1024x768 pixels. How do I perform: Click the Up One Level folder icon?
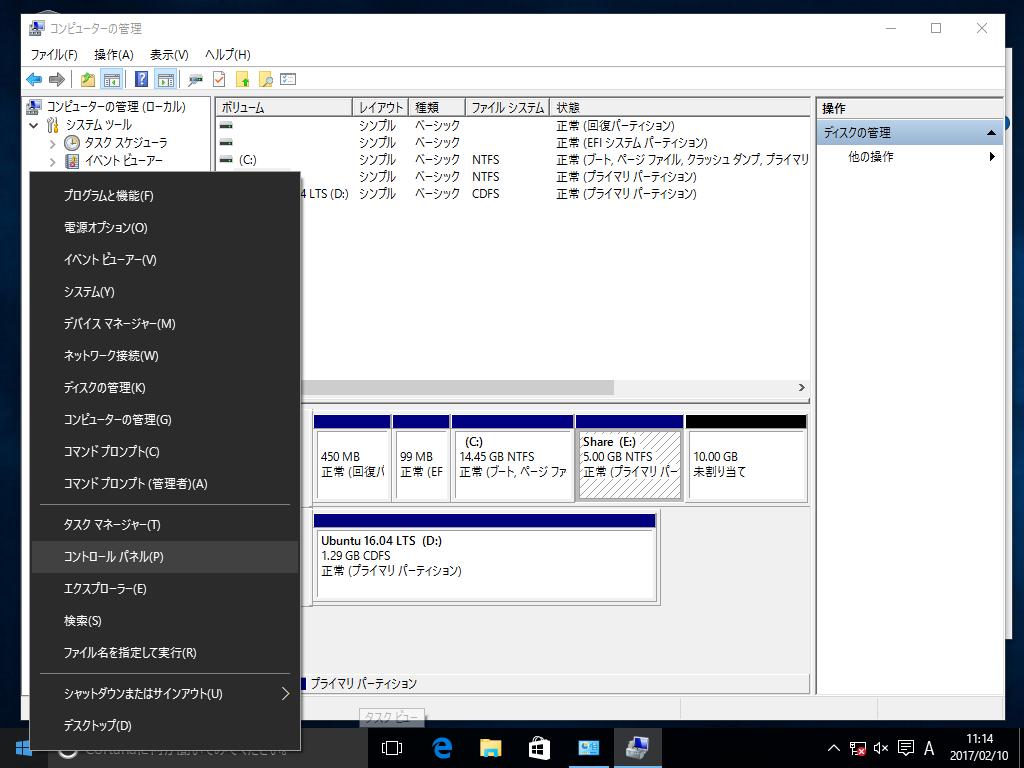(x=88, y=80)
